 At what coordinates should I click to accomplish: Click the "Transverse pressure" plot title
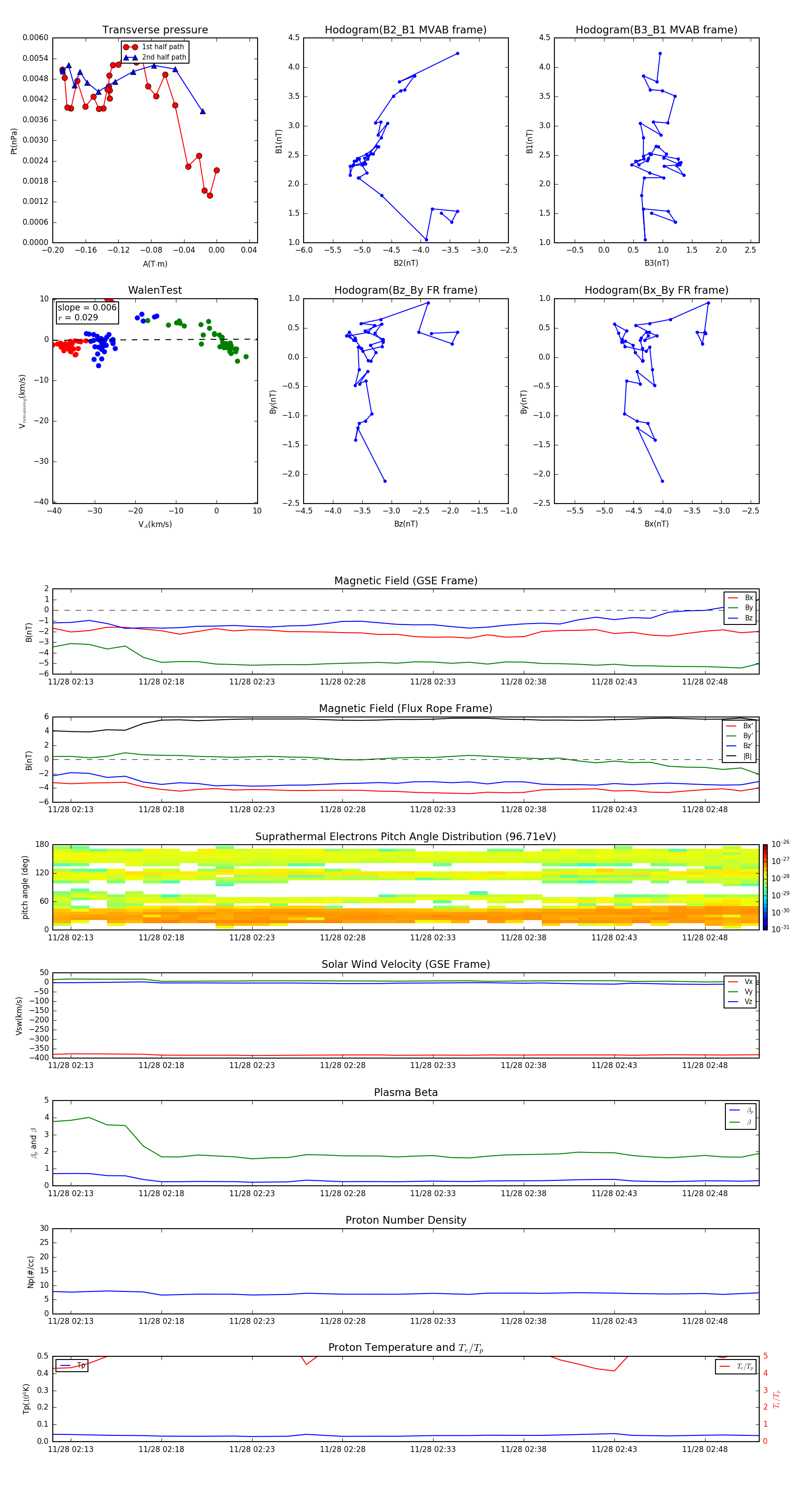(155, 30)
